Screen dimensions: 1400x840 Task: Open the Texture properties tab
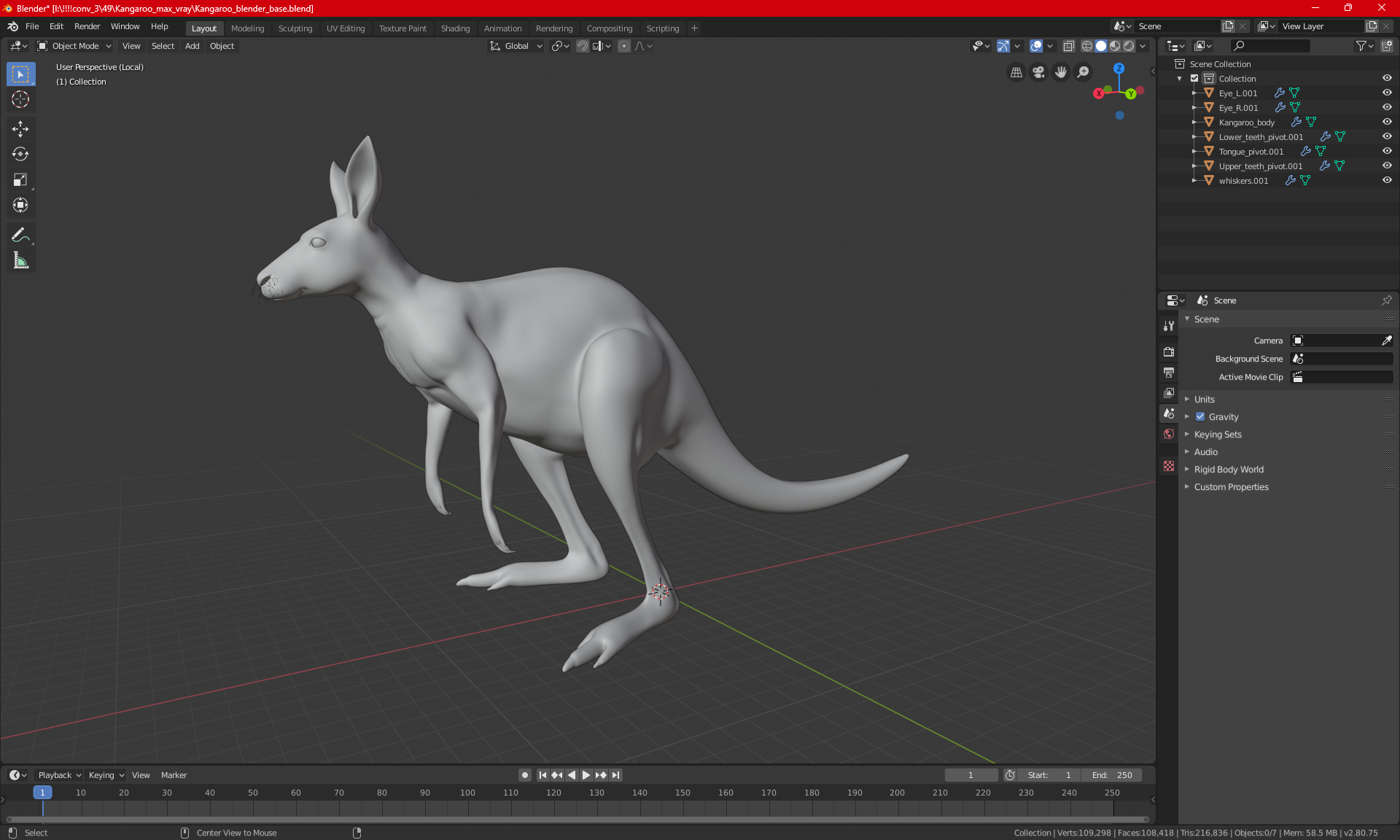click(1169, 466)
